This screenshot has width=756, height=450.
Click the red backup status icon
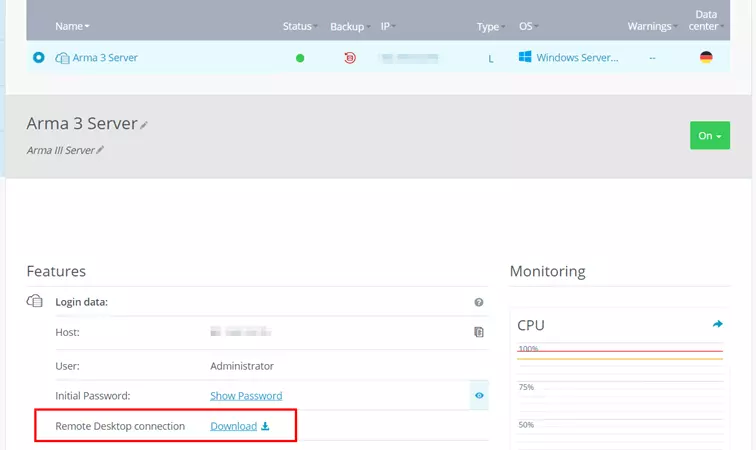tap(350, 58)
